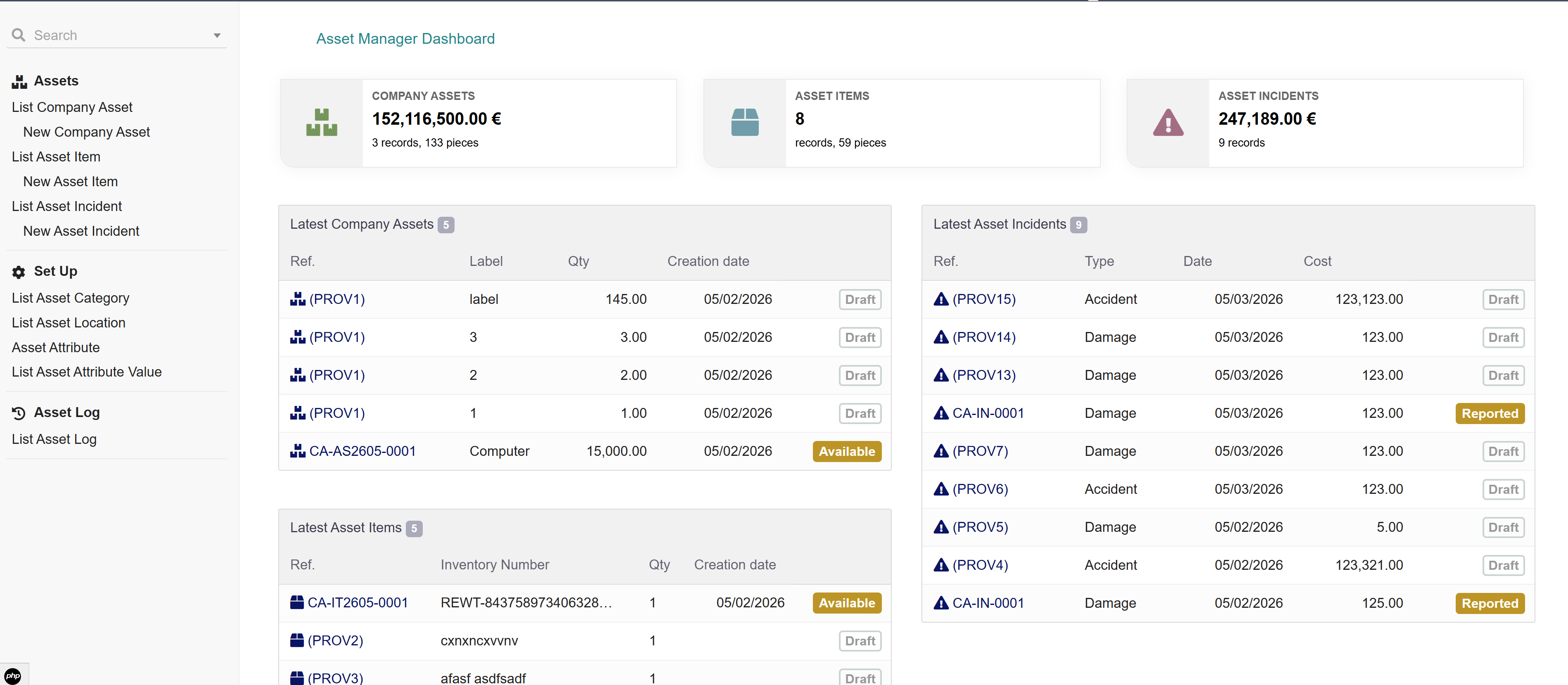The width and height of the screenshot is (1568, 685).
Task: Click the Asset Manager Dashboard title
Action: pyautogui.click(x=405, y=39)
